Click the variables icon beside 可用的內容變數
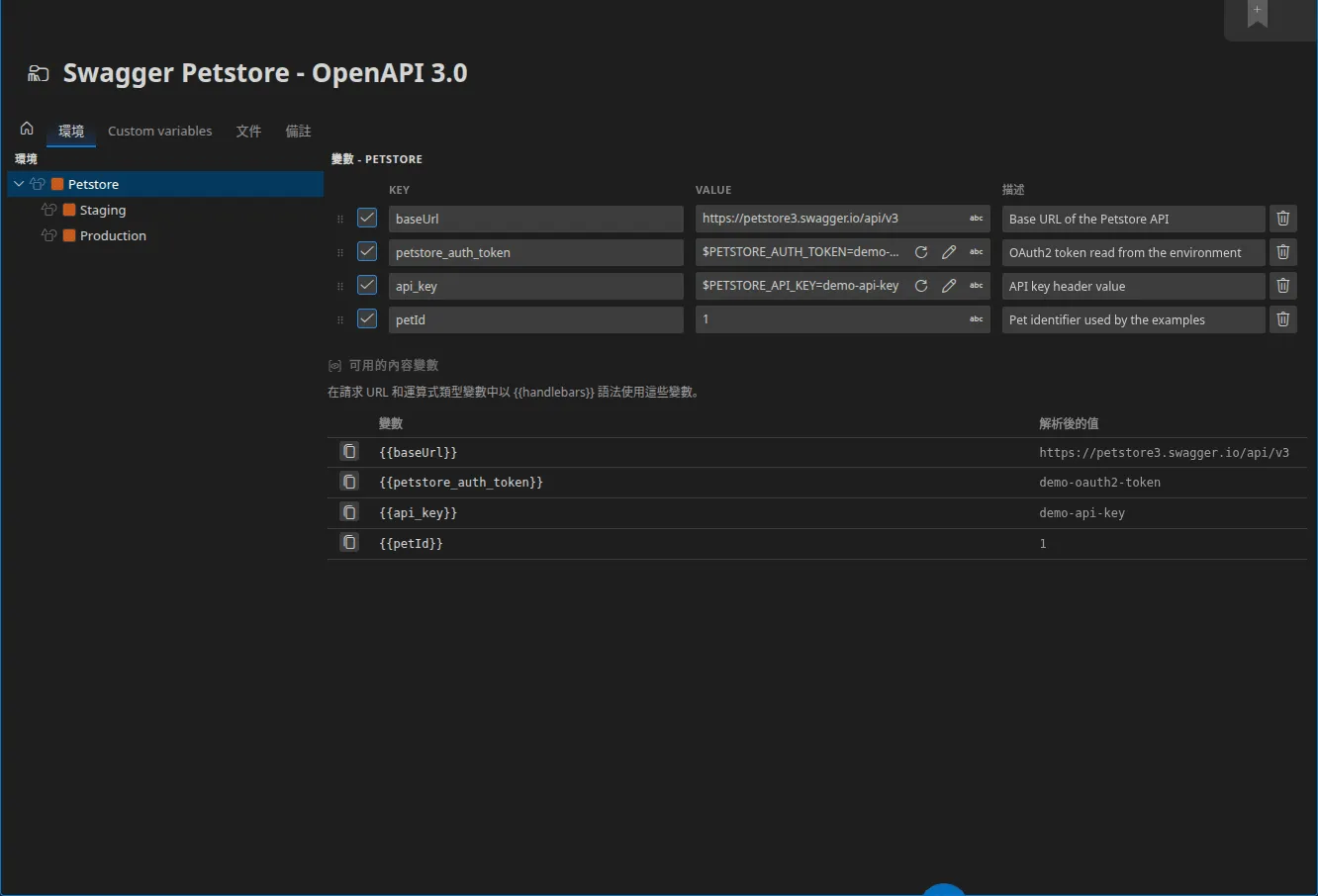Viewport: 1318px width, 896px height. coord(334,366)
